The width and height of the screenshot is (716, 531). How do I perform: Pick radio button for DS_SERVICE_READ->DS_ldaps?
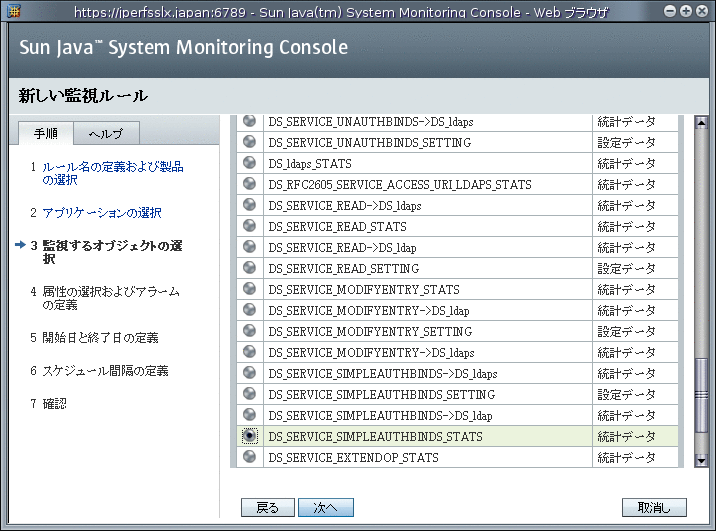point(249,205)
